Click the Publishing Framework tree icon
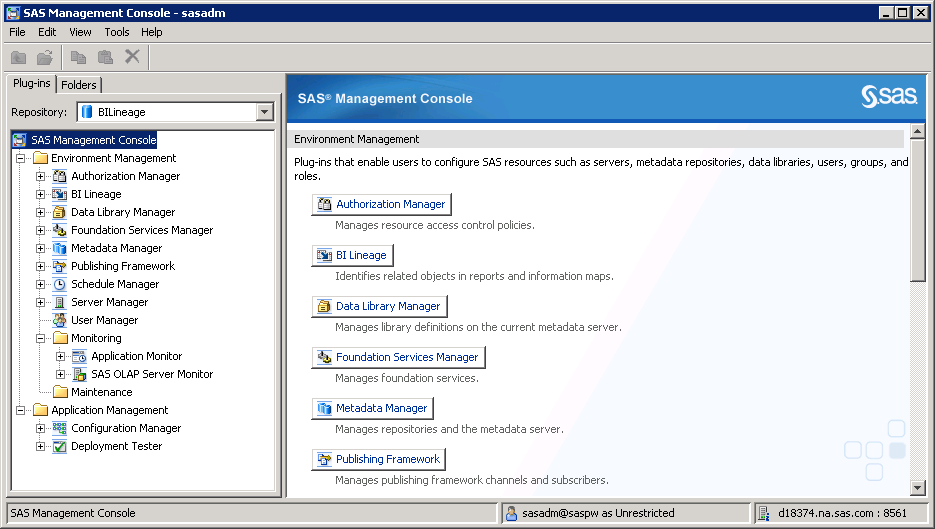This screenshot has height=529, width=935. (60, 266)
